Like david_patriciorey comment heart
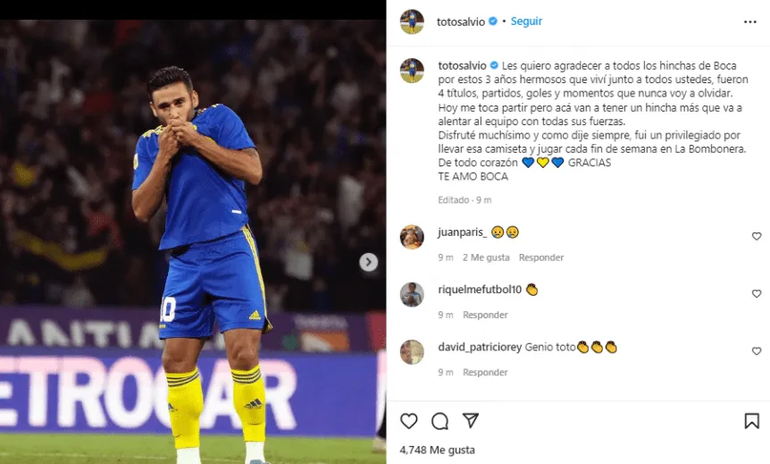The height and width of the screenshot is (464, 770). pos(756,351)
